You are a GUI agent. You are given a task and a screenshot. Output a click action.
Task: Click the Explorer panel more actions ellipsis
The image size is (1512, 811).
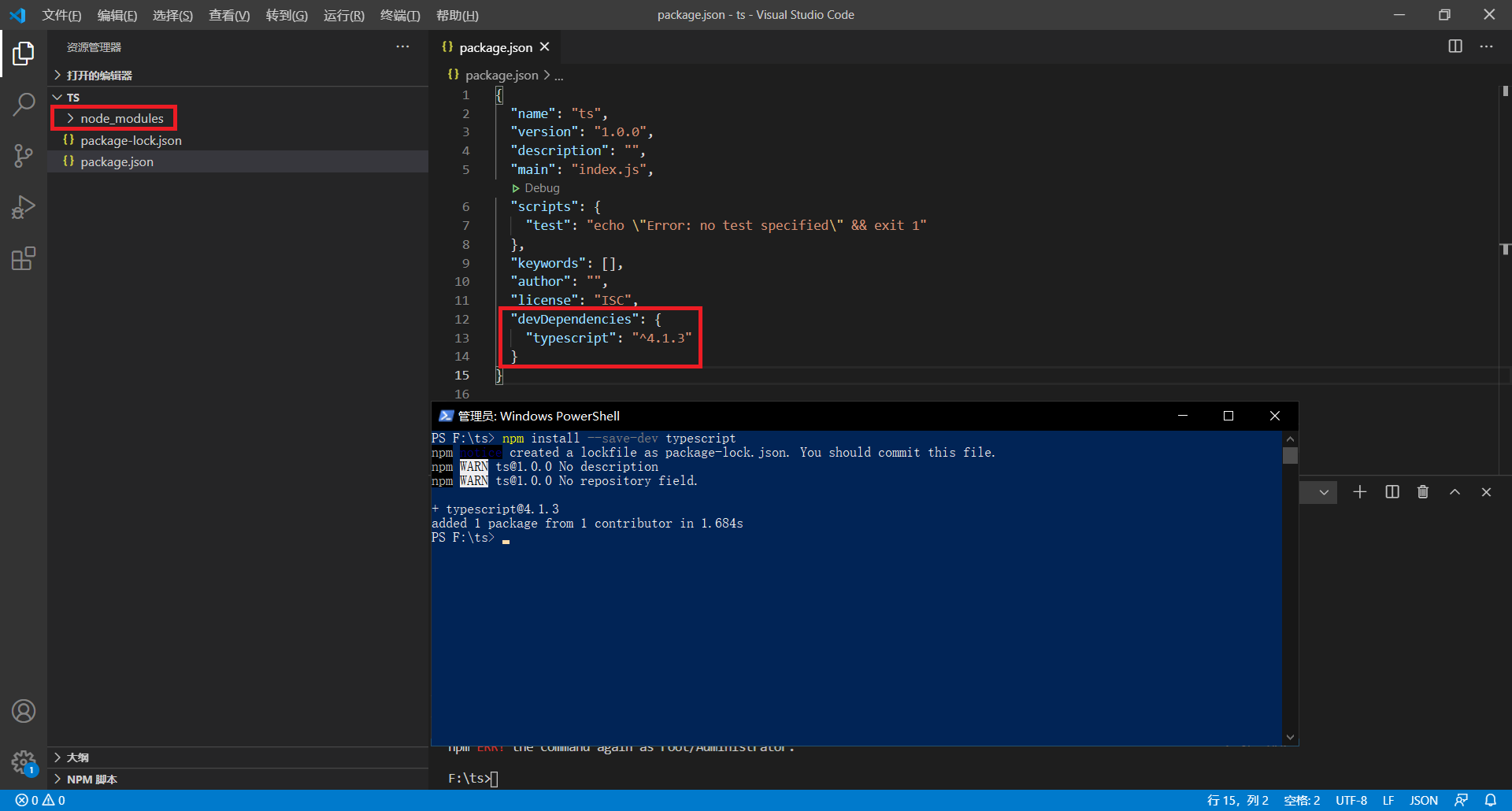point(402,47)
